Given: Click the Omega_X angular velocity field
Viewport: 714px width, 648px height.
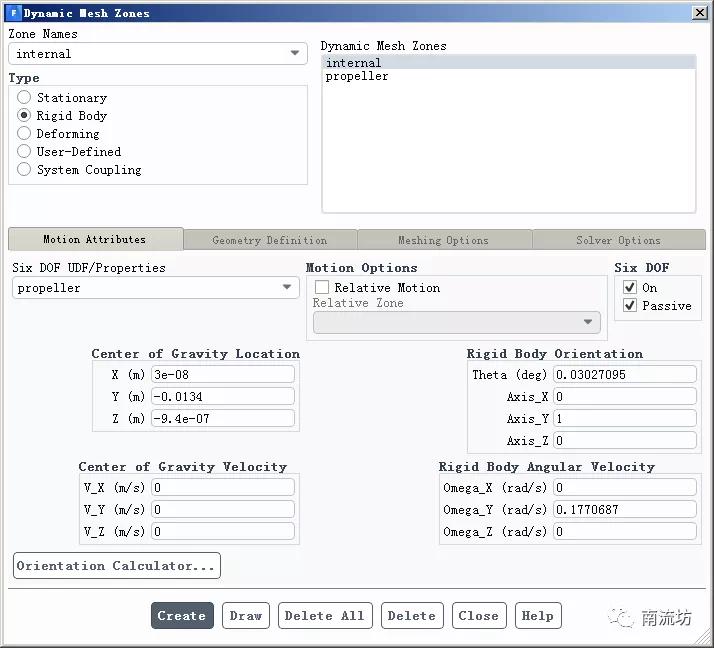Looking at the screenshot, I should click(625, 487).
